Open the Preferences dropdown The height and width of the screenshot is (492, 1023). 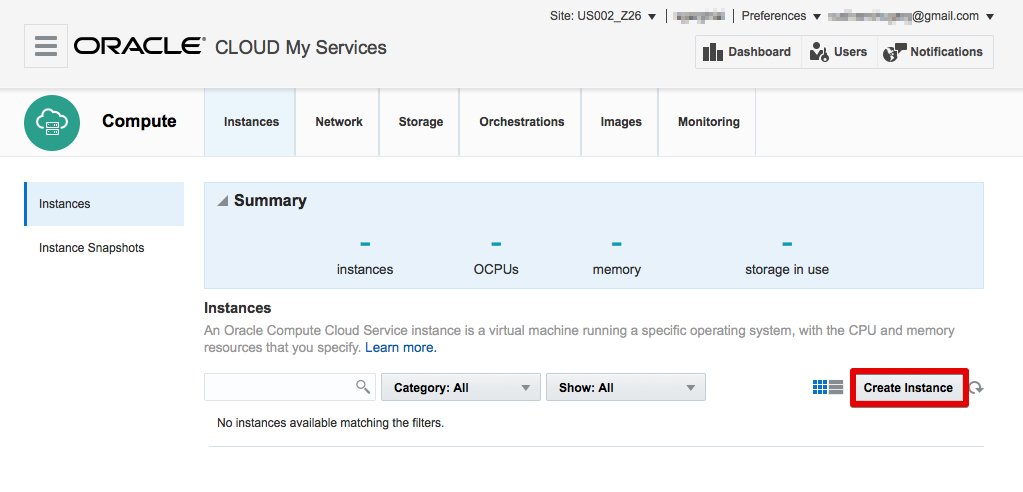pos(781,16)
